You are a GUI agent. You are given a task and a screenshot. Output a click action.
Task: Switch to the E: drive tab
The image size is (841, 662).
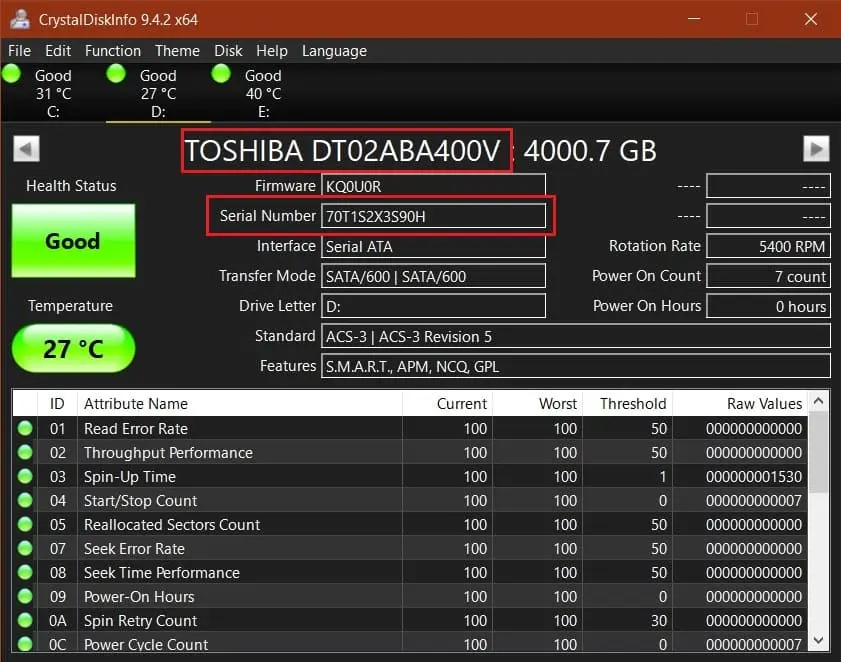click(x=263, y=93)
